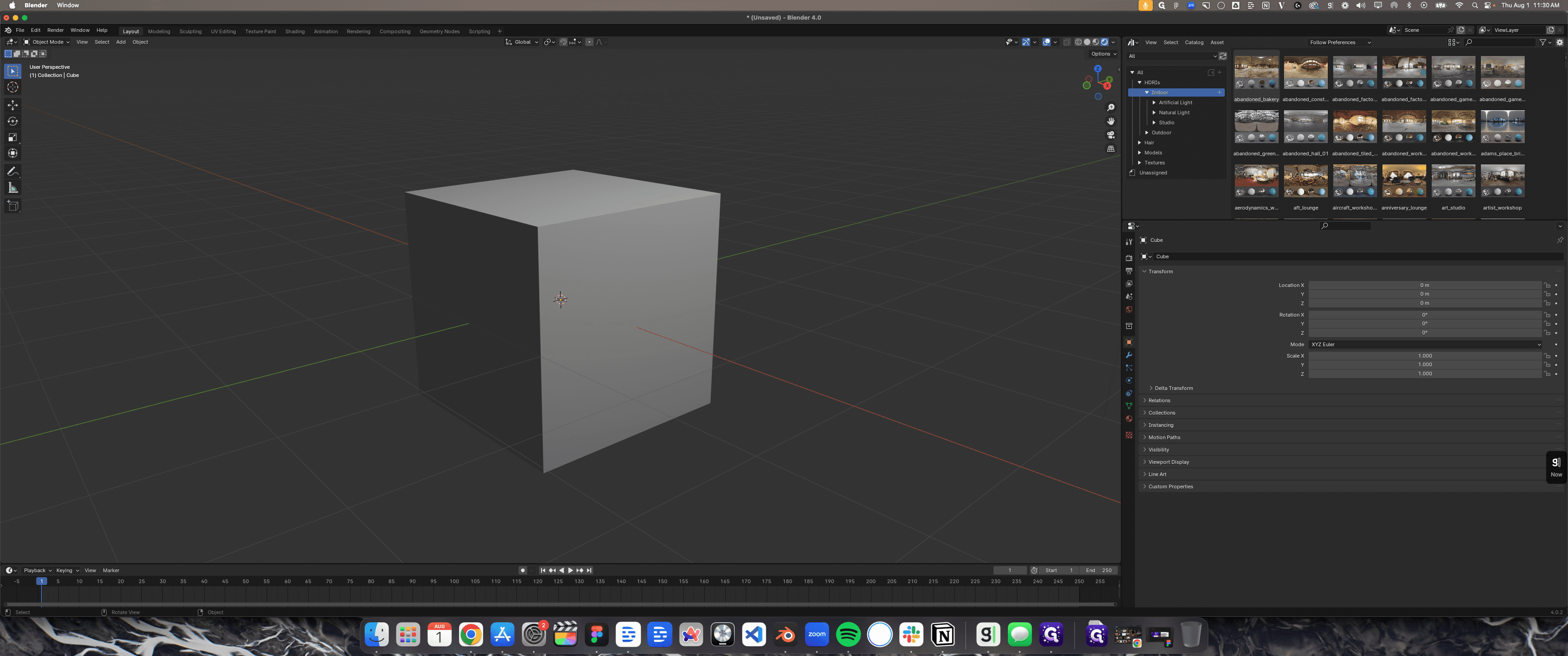The image size is (1568, 656).
Task: Activate the Measure tool icon
Action: point(12,187)
